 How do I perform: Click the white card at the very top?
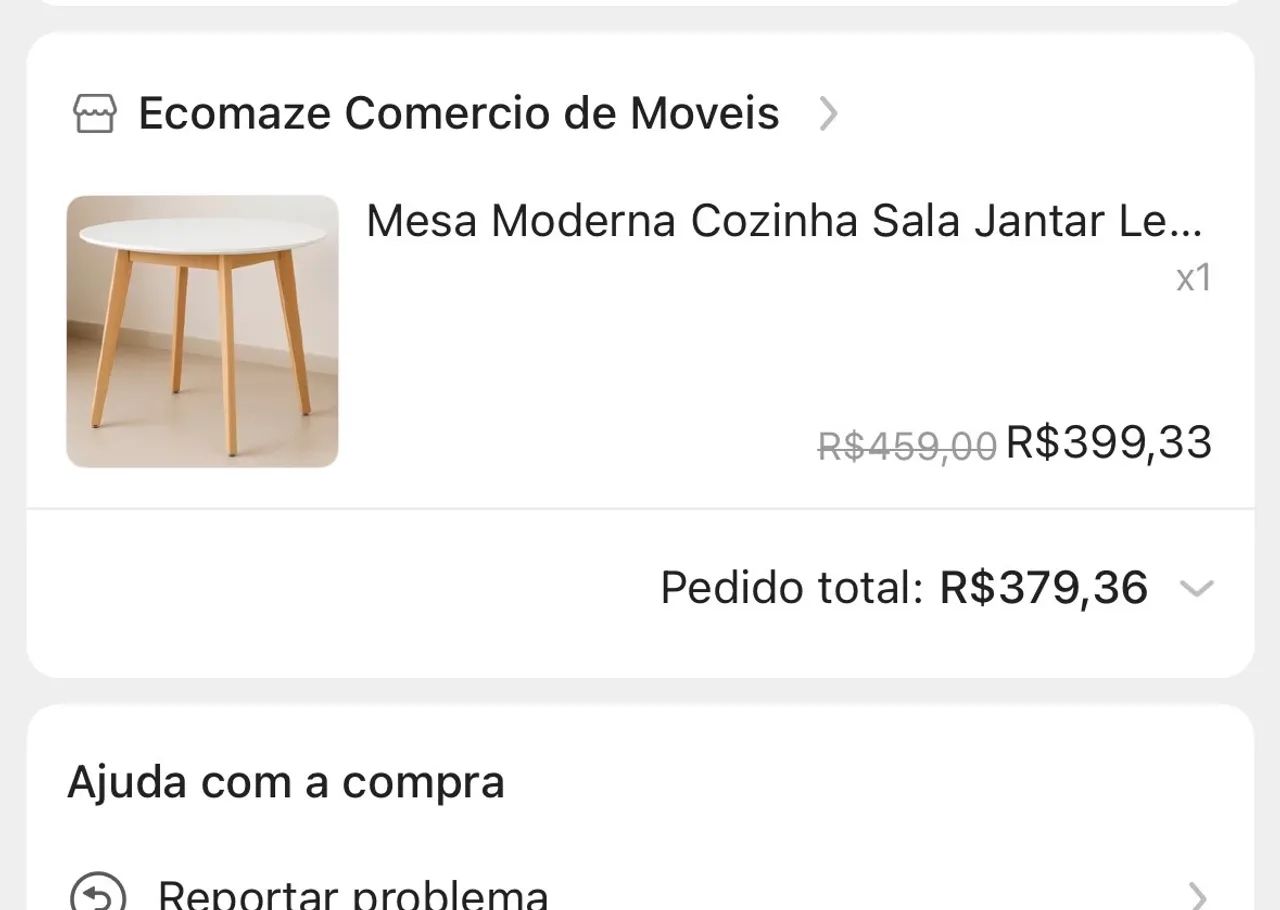tap(640, 3)
